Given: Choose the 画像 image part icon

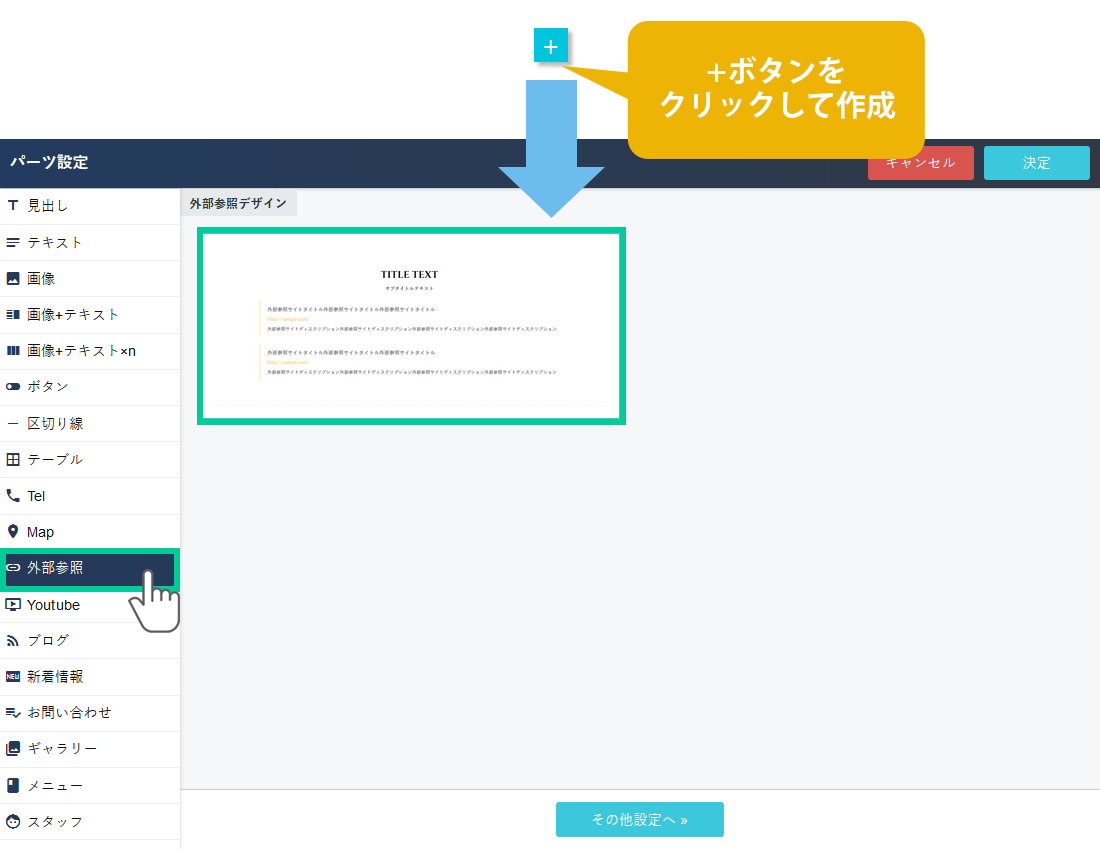Looking at the screenshot, I should [x=13, y=279].
